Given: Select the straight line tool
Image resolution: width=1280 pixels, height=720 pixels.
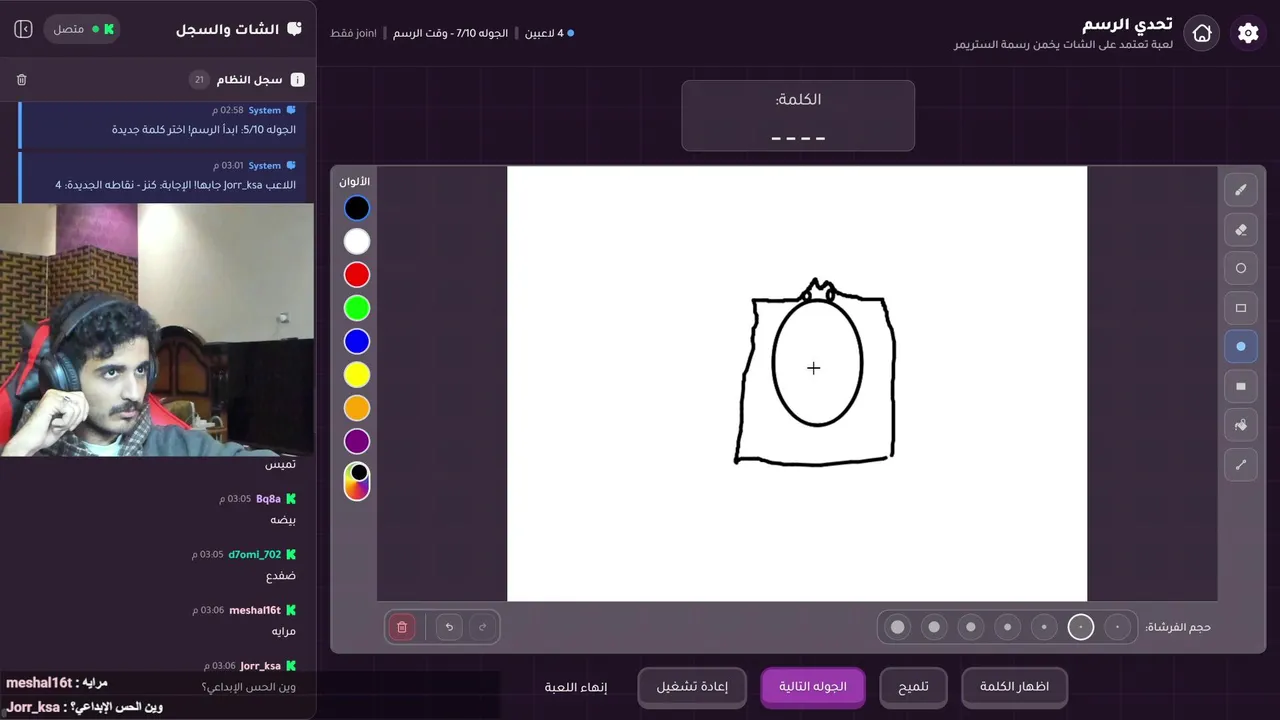Looking at the screenshot, I should 1241,464.
